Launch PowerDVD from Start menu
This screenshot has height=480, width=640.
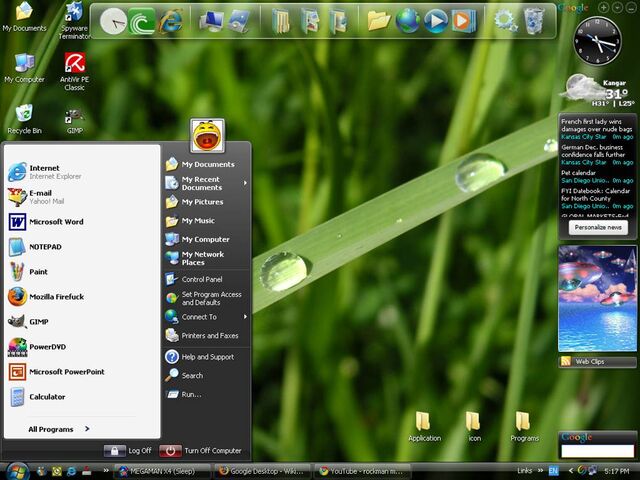[x=82, y=347]
